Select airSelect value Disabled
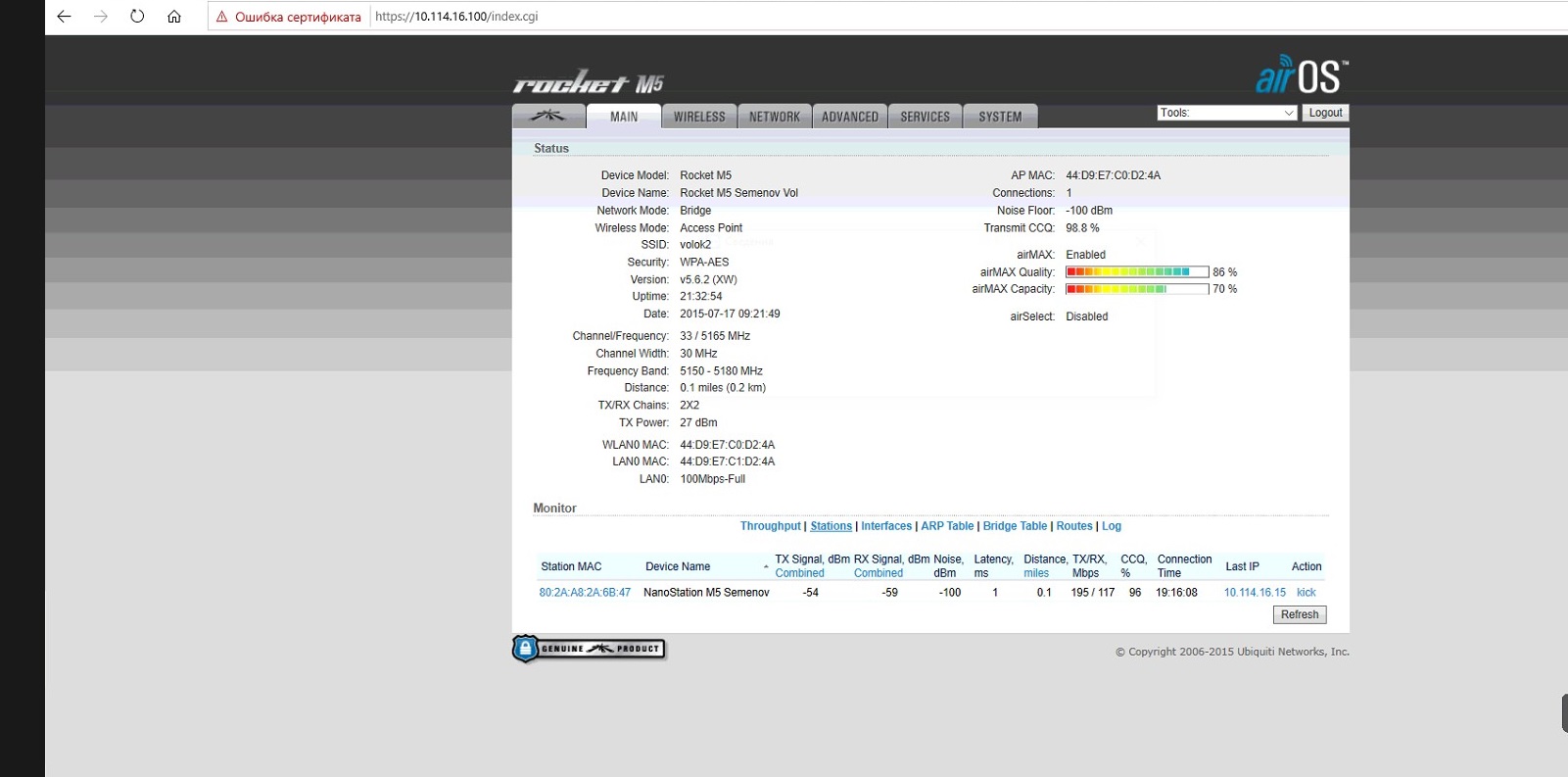This screenshot has height=777, width=1568. pyautogui.click(x=1087, y=316)
